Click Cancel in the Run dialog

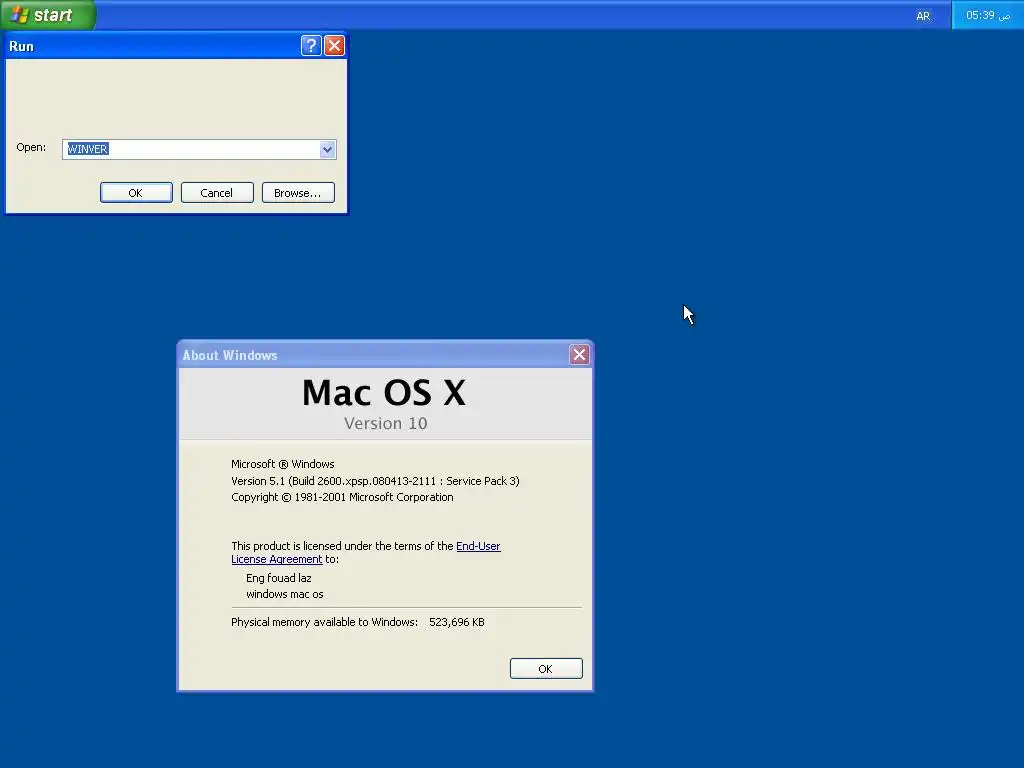[217, 193]
